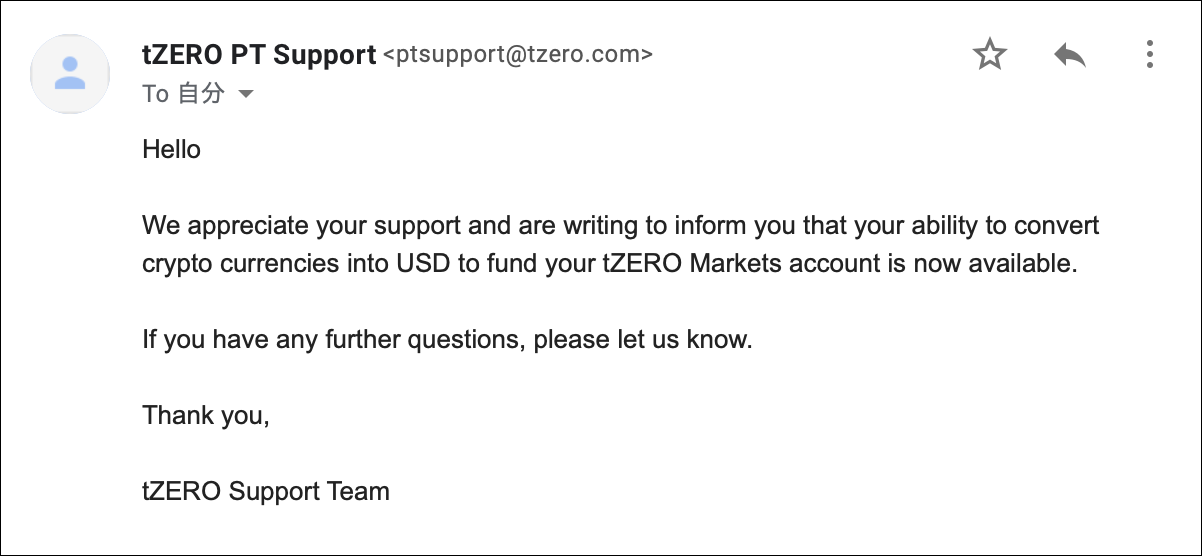Image resolution: width=1202 pixels, height=556 pixels.
Task: Click the reply arrow icon
Action: point(1070,54)
